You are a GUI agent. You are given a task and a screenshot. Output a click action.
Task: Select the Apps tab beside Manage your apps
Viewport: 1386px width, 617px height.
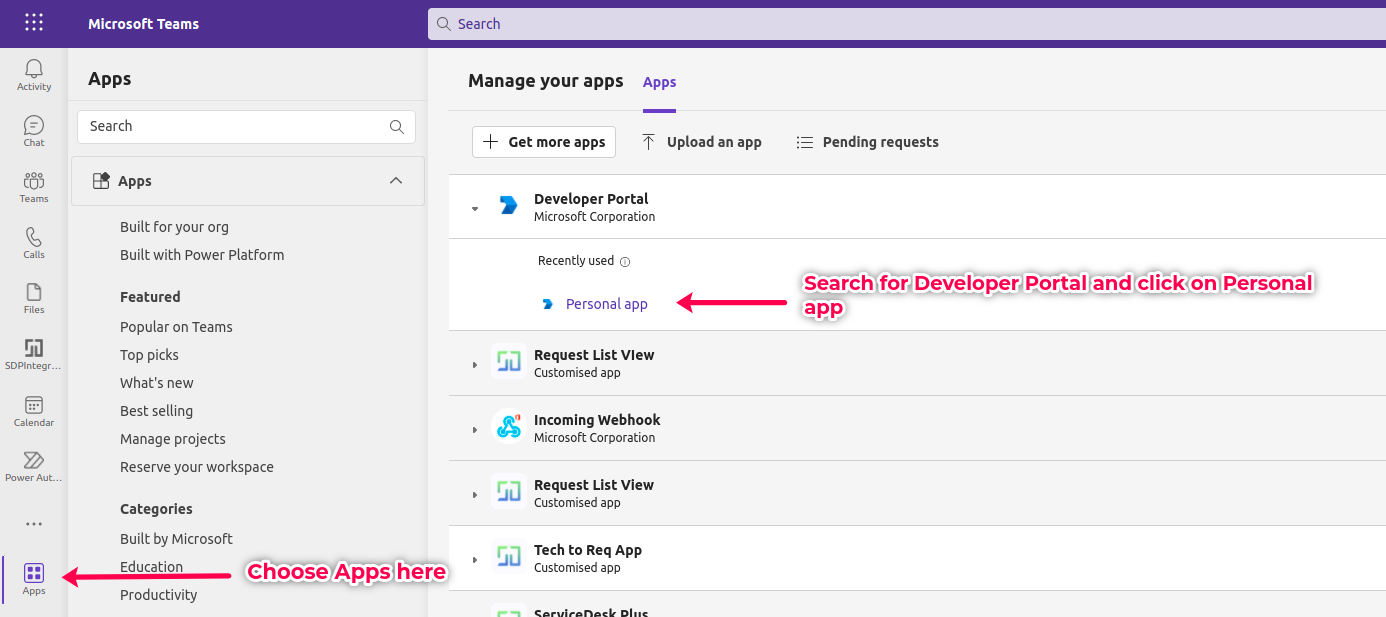pos(659,83)
